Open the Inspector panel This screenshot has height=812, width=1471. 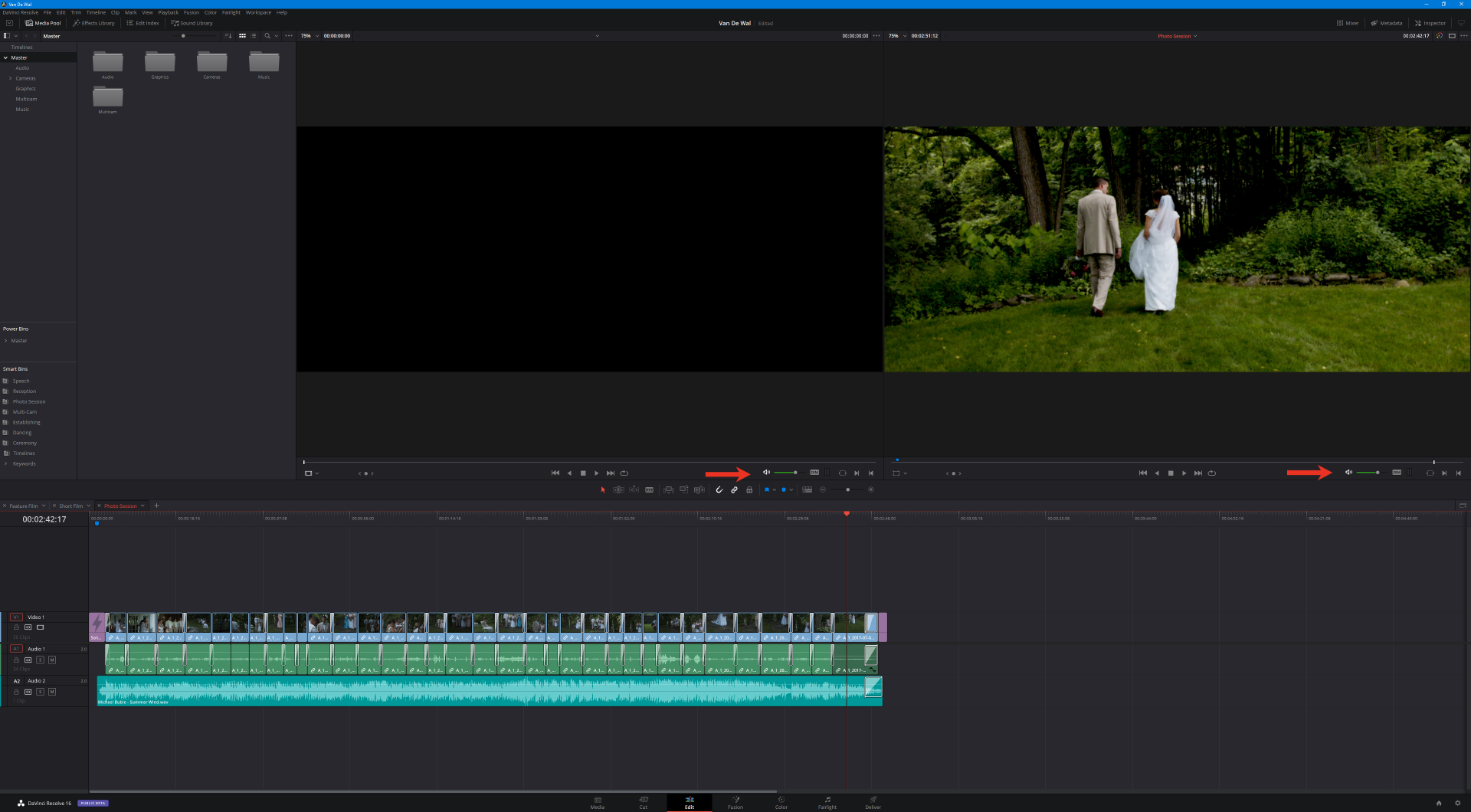click(1430, 23)
